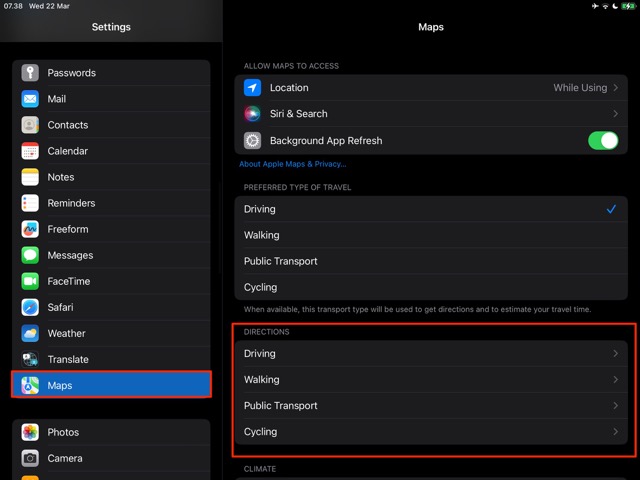Tap the Photos flower icon
Image resolution: width=640 pixels, height=480 pixels.
click(x=30, y=432)
